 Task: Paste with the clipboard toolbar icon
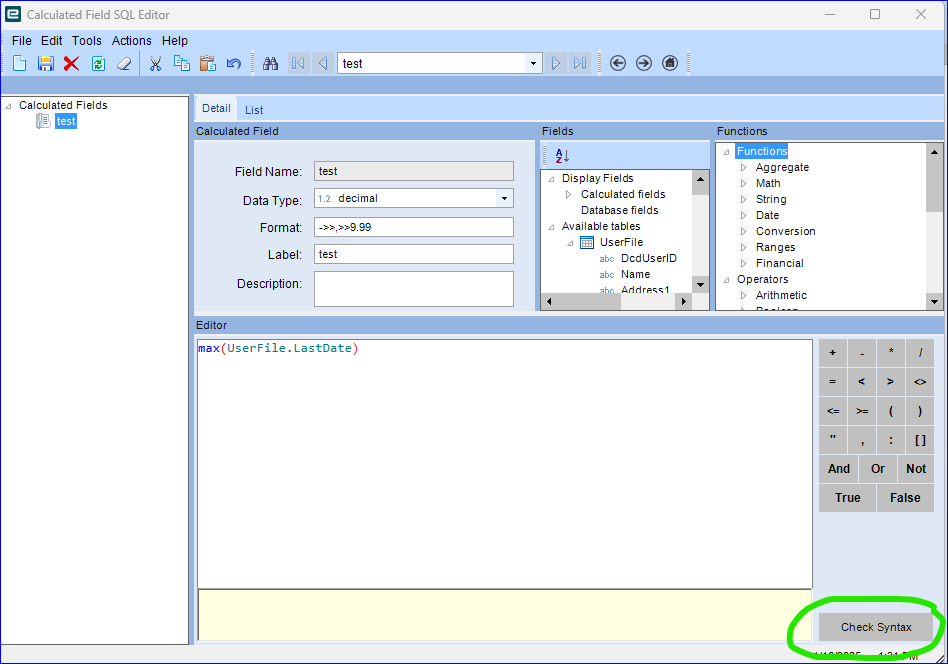207,63
